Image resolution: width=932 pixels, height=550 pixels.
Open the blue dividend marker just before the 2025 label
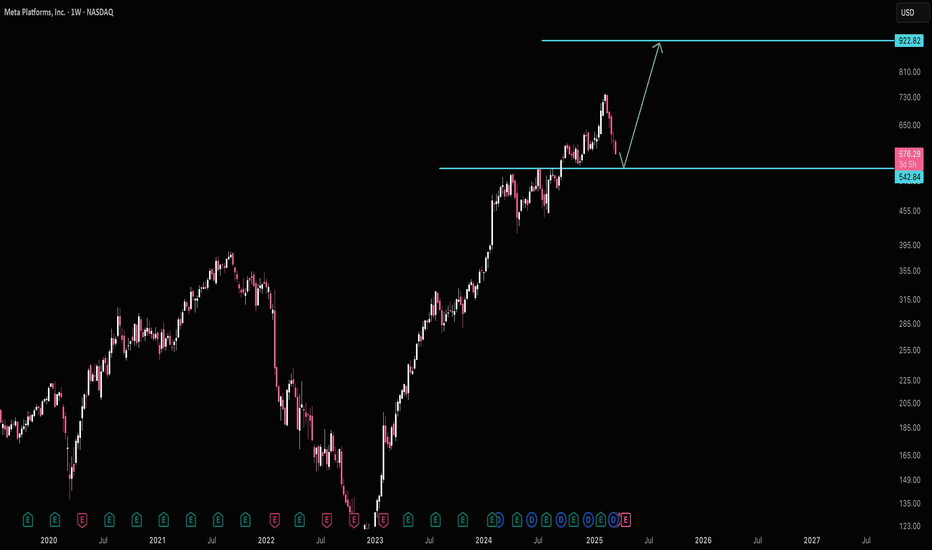588,520
